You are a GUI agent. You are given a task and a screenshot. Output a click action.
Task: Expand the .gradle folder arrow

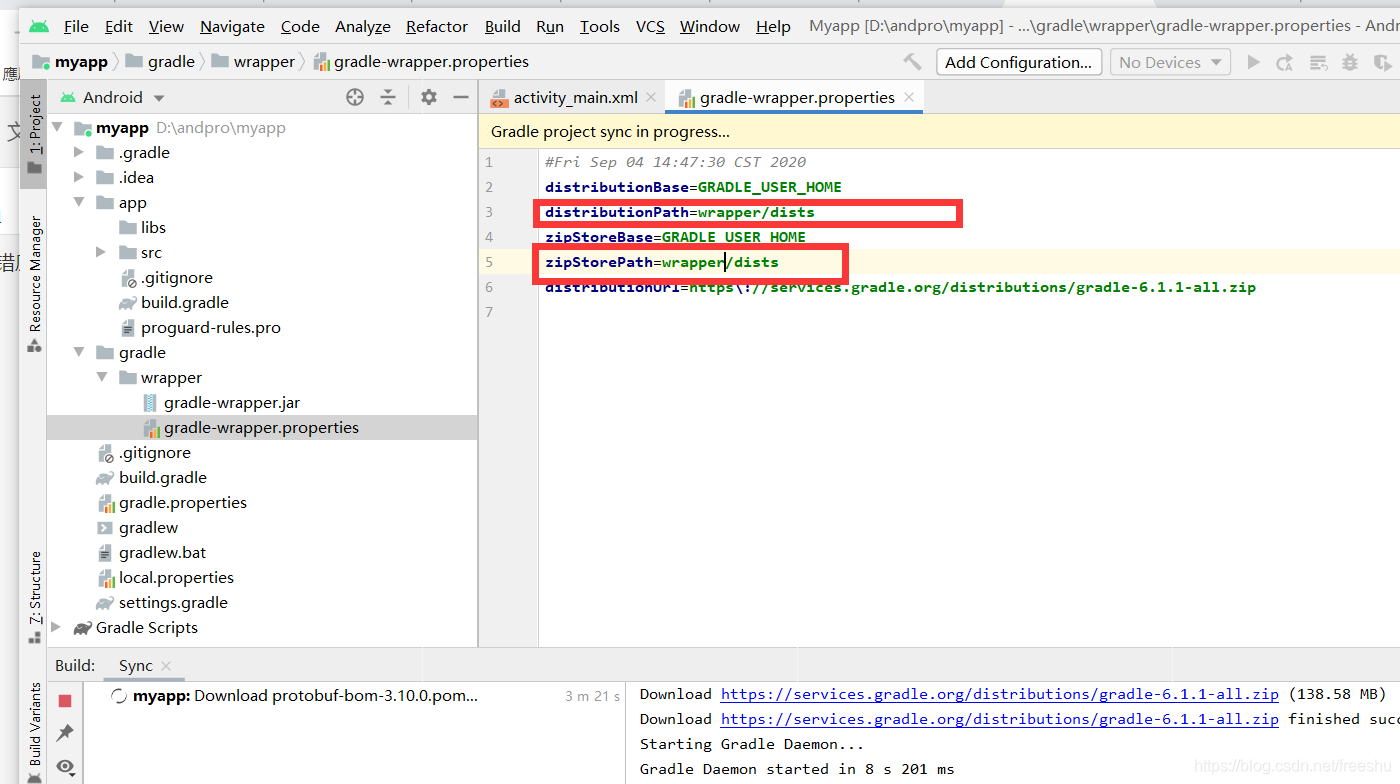(x=79, y=153)
